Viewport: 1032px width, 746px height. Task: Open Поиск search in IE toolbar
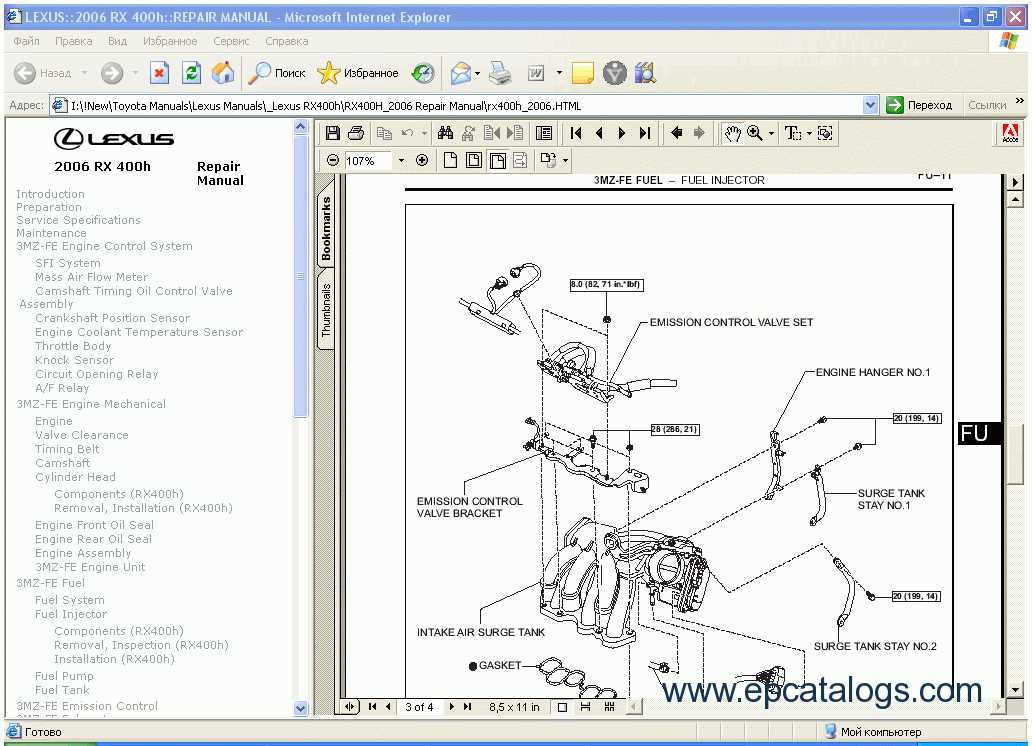276,73
